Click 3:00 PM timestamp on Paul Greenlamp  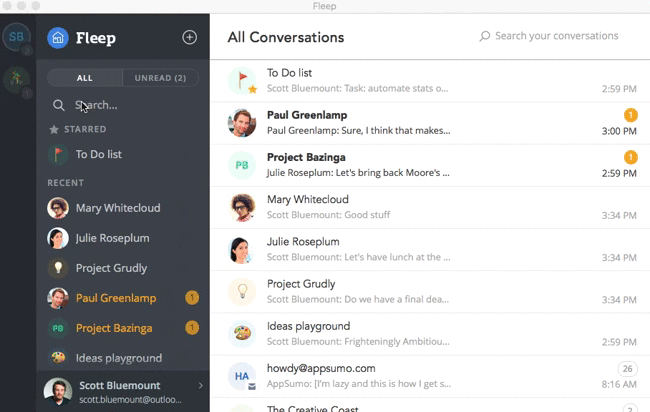(x=619, y=131)
